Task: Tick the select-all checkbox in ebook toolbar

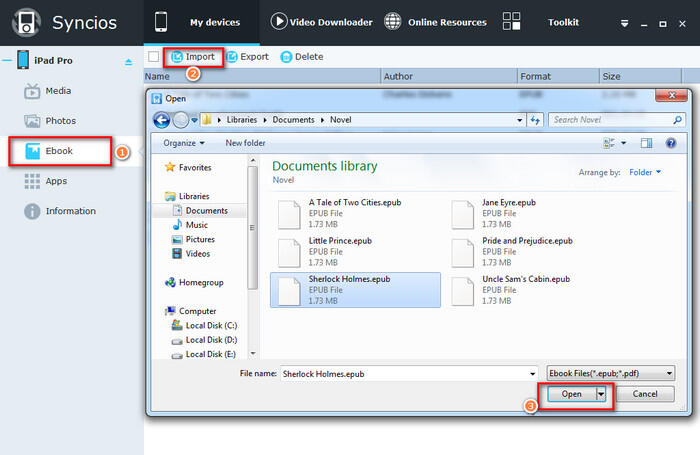Action: pyautogui.click(x=154, y=57)
